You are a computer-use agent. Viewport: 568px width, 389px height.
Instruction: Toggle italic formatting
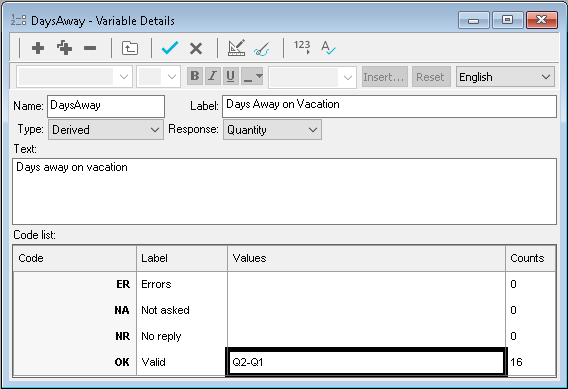pyautogui.click(x=213, y=76)
